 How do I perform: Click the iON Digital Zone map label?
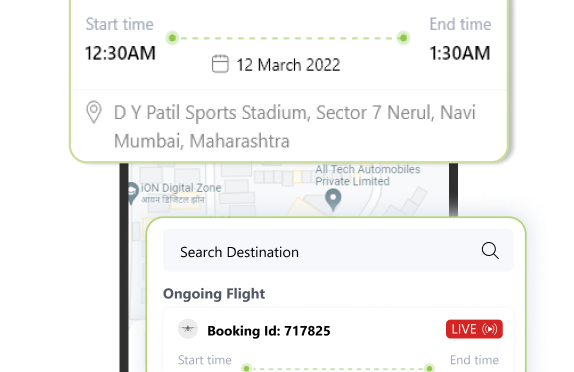[181, 193]
